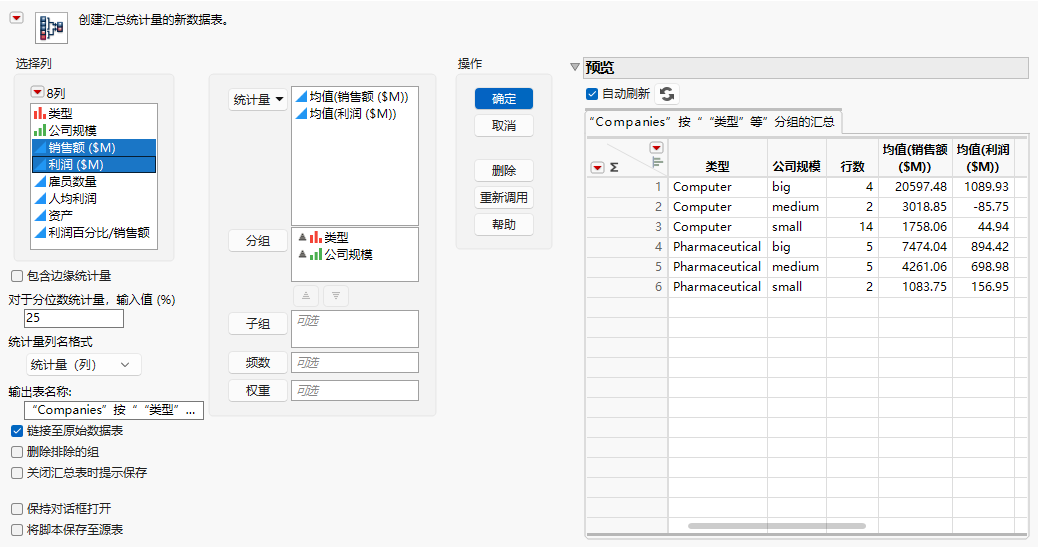Open the 统计量列名格式 dropdown
This screenshot has height=547, width=1038.
coord(83,365)
